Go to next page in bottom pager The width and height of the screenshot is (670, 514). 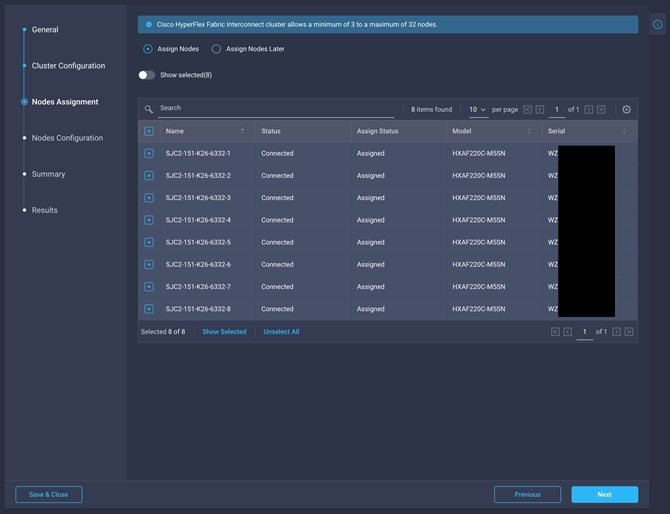point(616,332)
